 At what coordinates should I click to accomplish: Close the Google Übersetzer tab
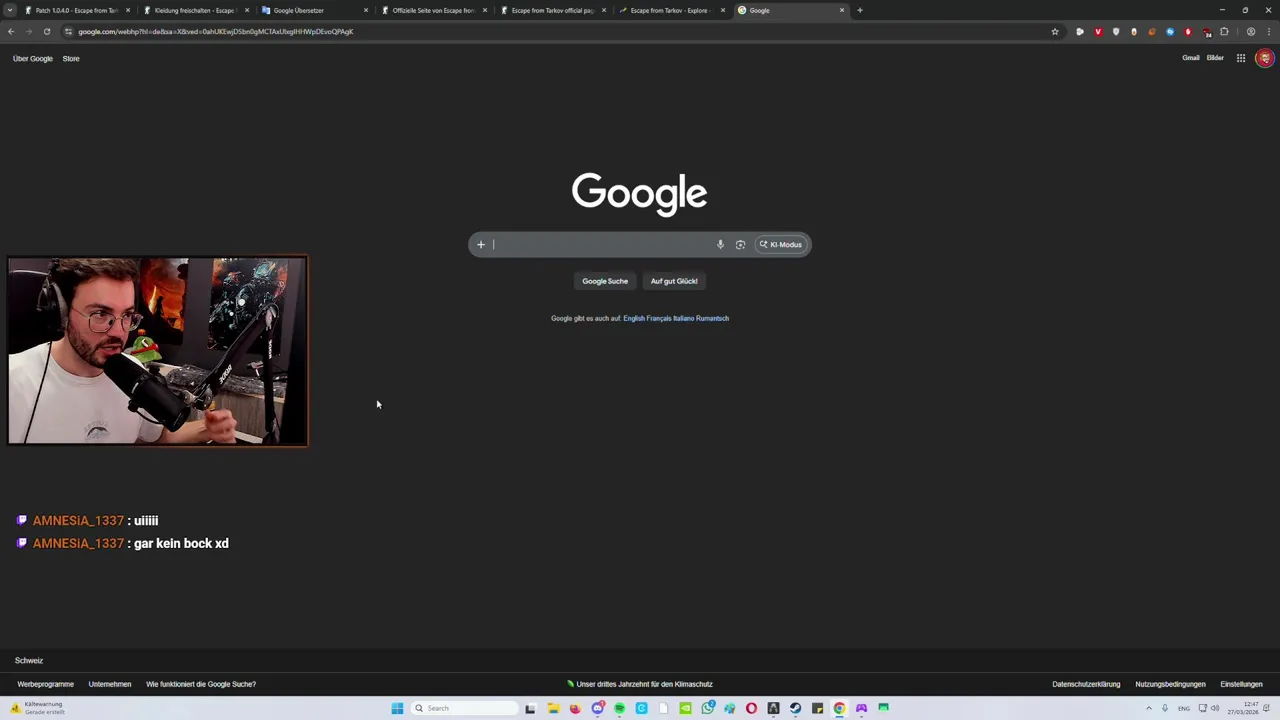(366, 10)
